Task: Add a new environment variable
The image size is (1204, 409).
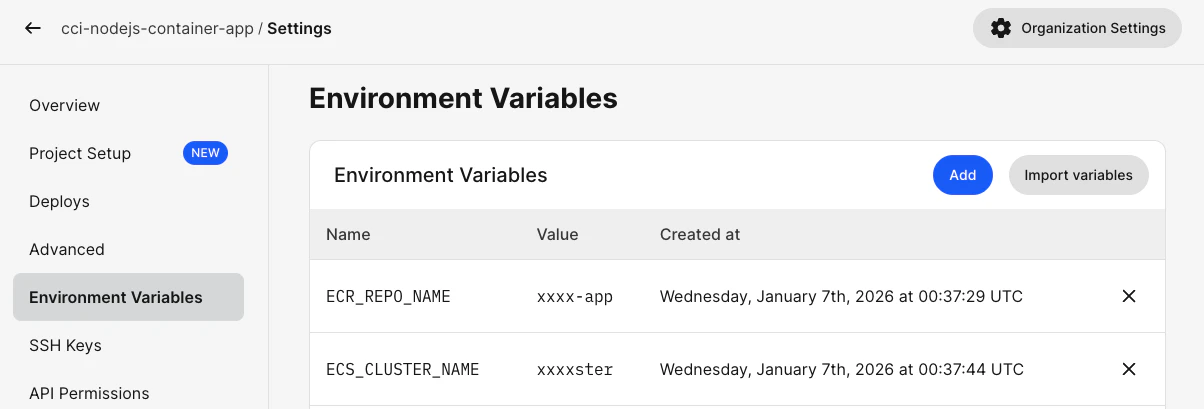Action: click(x=962, y=175)
